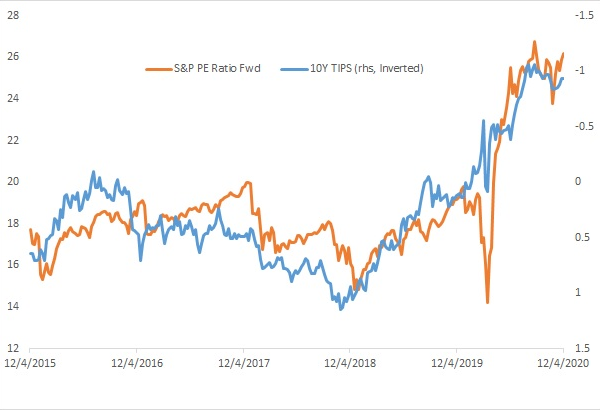Click the 12/4/2016 date axis label
The height and width of the screenshot is (410, 600).
click(136, 362)
